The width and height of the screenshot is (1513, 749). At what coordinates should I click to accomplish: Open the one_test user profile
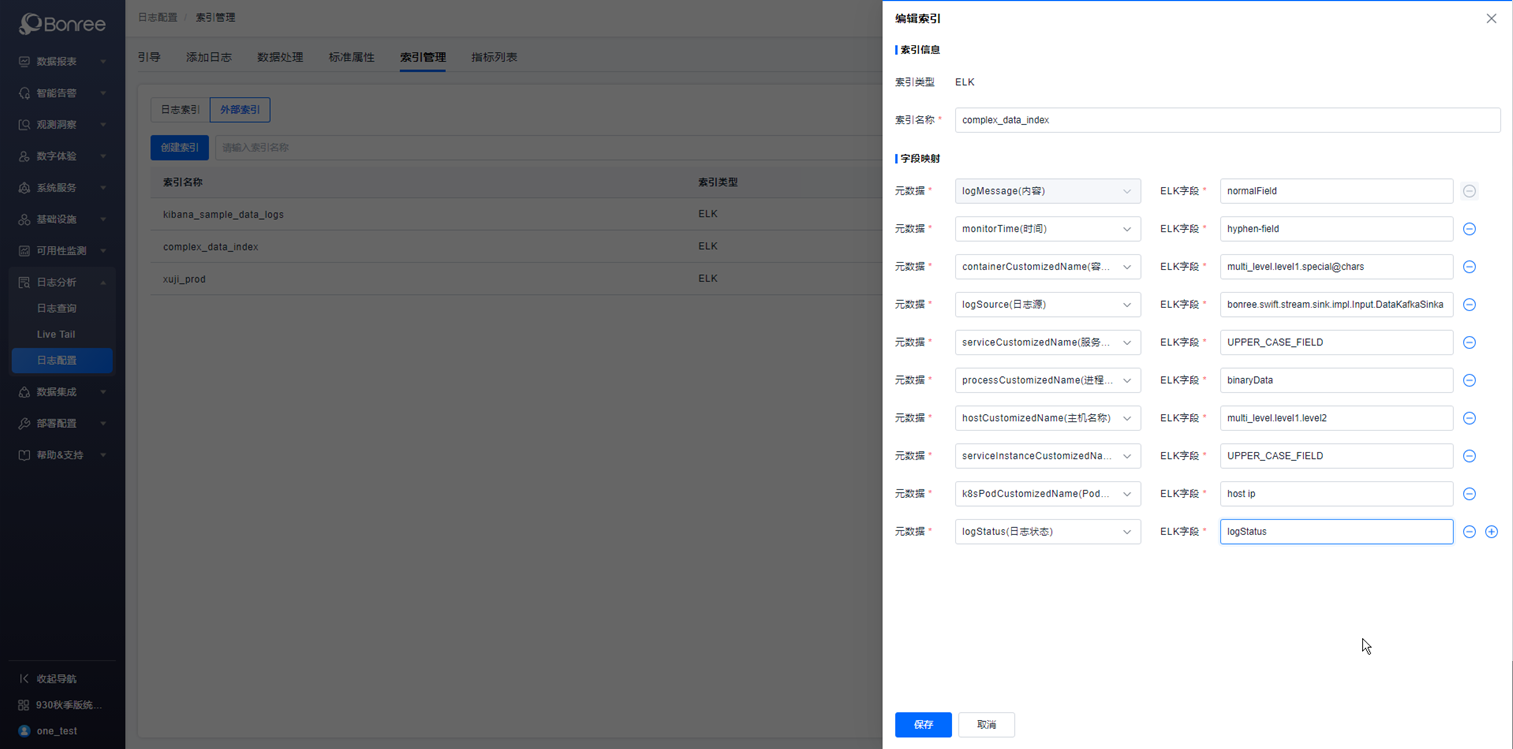(x=56, y=731)
